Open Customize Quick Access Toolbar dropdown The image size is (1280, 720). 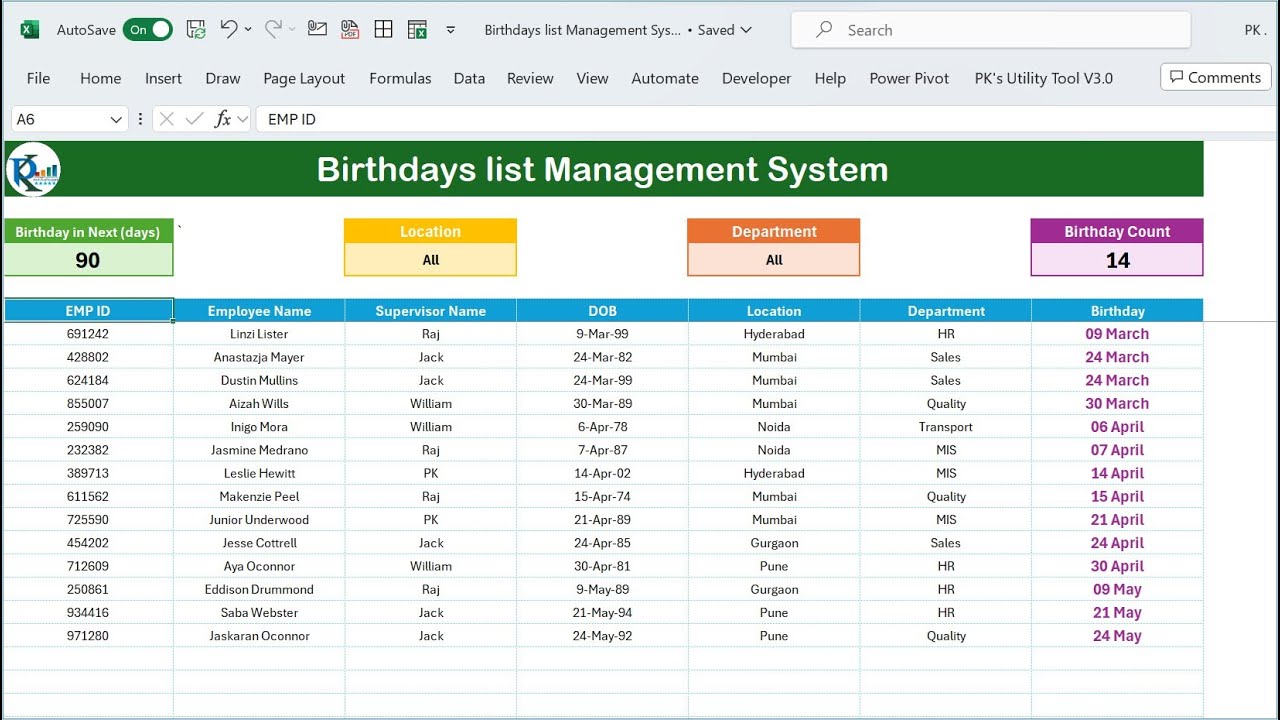coord(451,30)
